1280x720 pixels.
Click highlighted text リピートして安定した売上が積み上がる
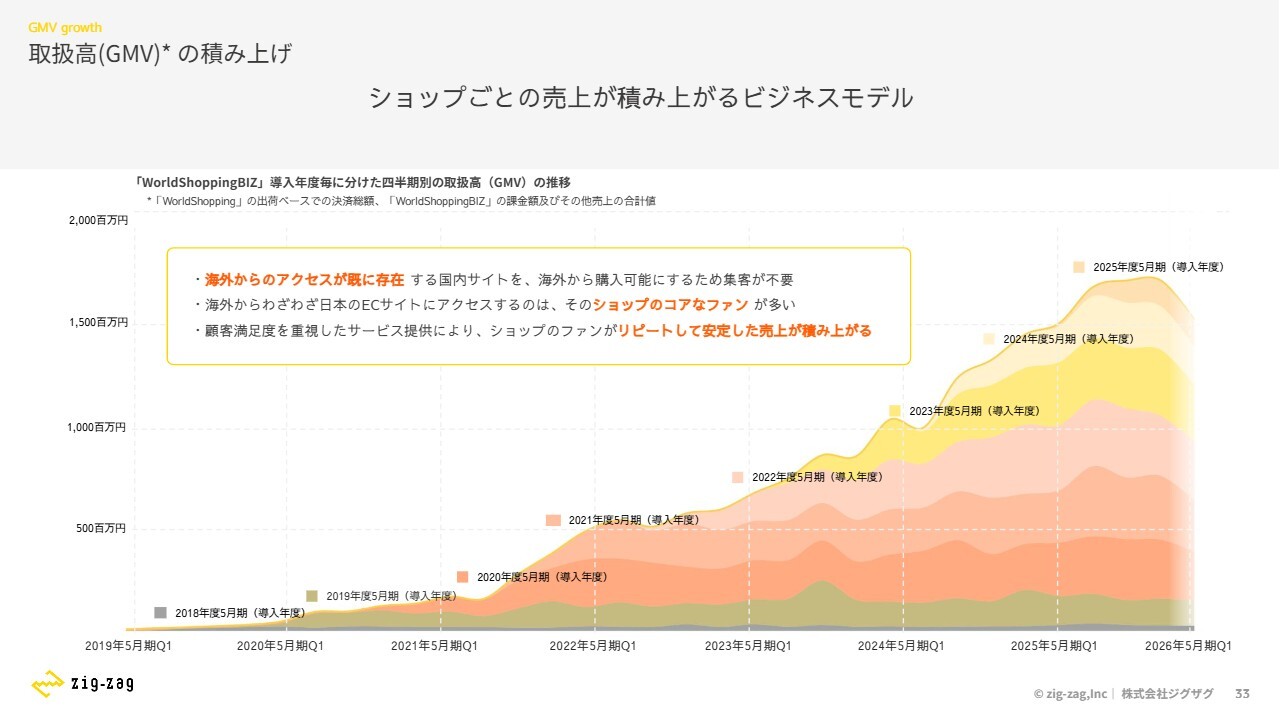[744, 331]
